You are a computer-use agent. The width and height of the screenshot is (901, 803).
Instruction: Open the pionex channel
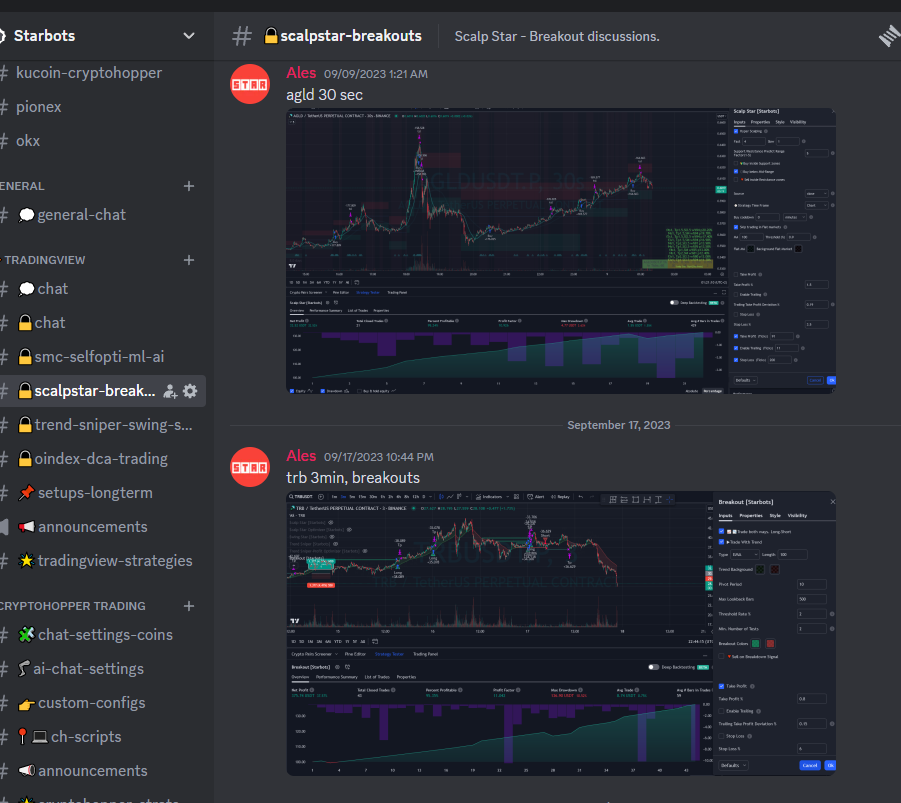pos(38,107)
